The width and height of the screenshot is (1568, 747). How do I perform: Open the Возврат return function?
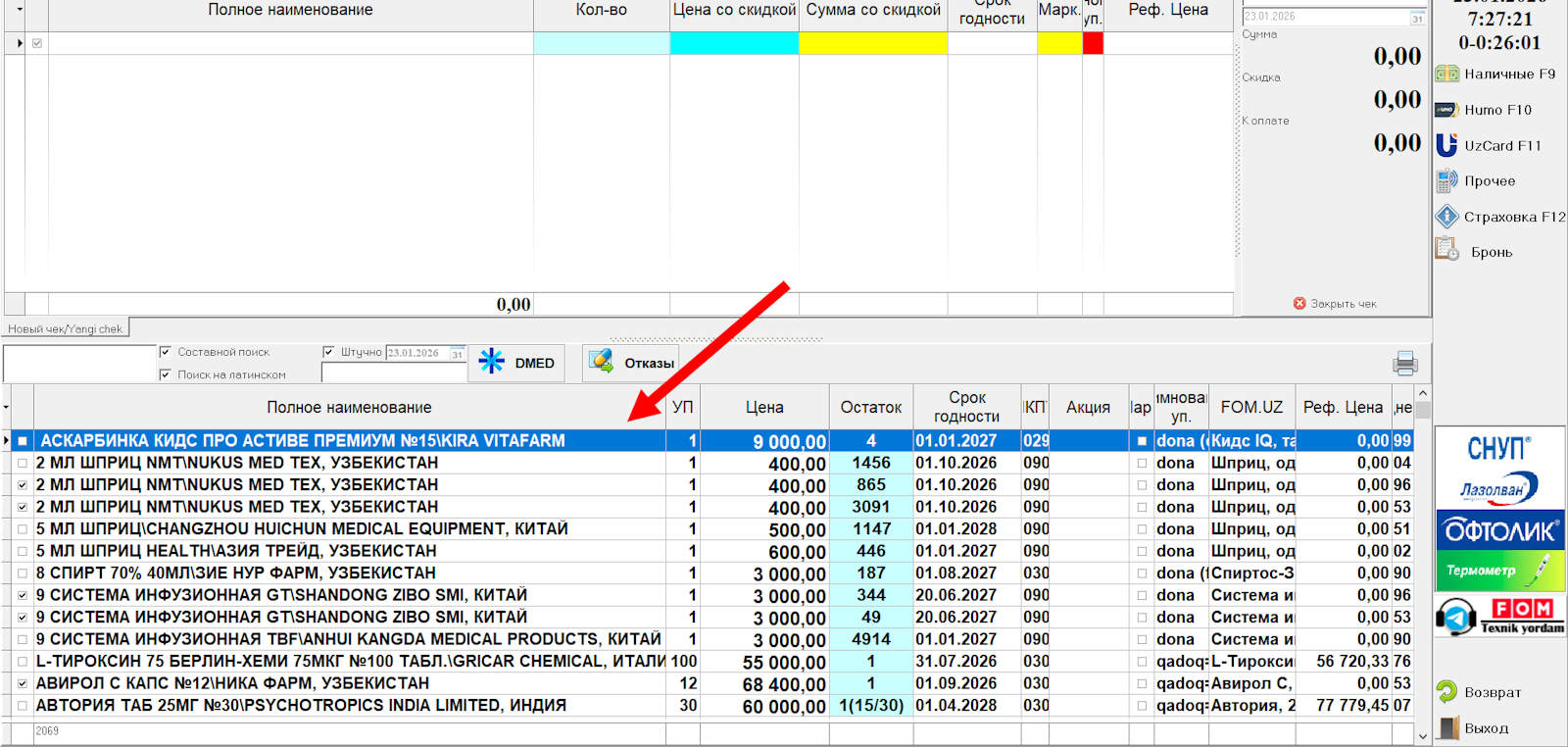[x=1446, y=692]
